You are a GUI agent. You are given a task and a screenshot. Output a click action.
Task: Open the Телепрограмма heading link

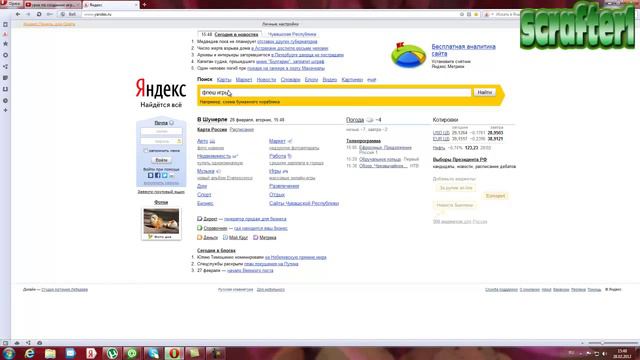click(363, 141)
